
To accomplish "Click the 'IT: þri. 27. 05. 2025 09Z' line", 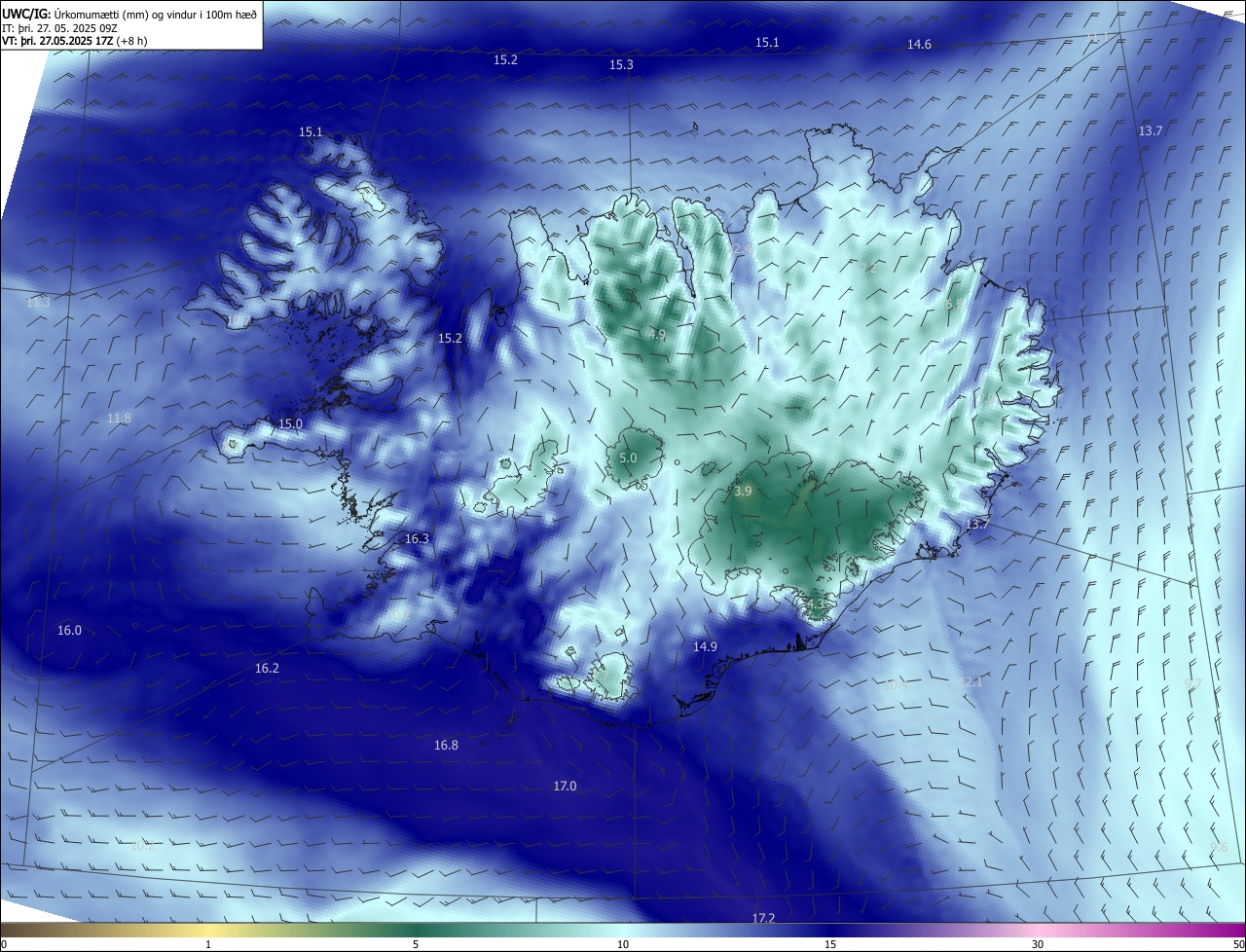I will 59,28.
